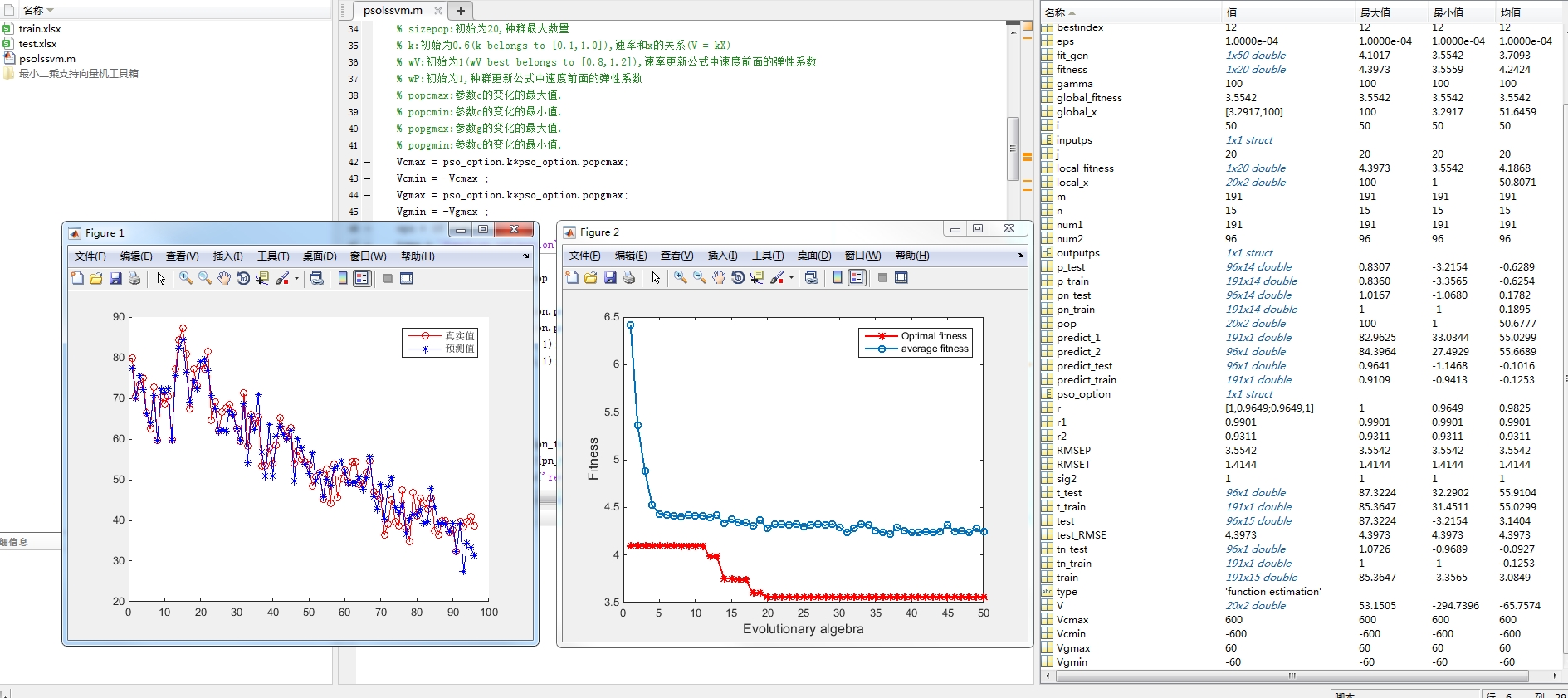The image size is (1568, 698).
Task: Switch to the psolssvm.m editor tab
Action: (x=393, y=11)
